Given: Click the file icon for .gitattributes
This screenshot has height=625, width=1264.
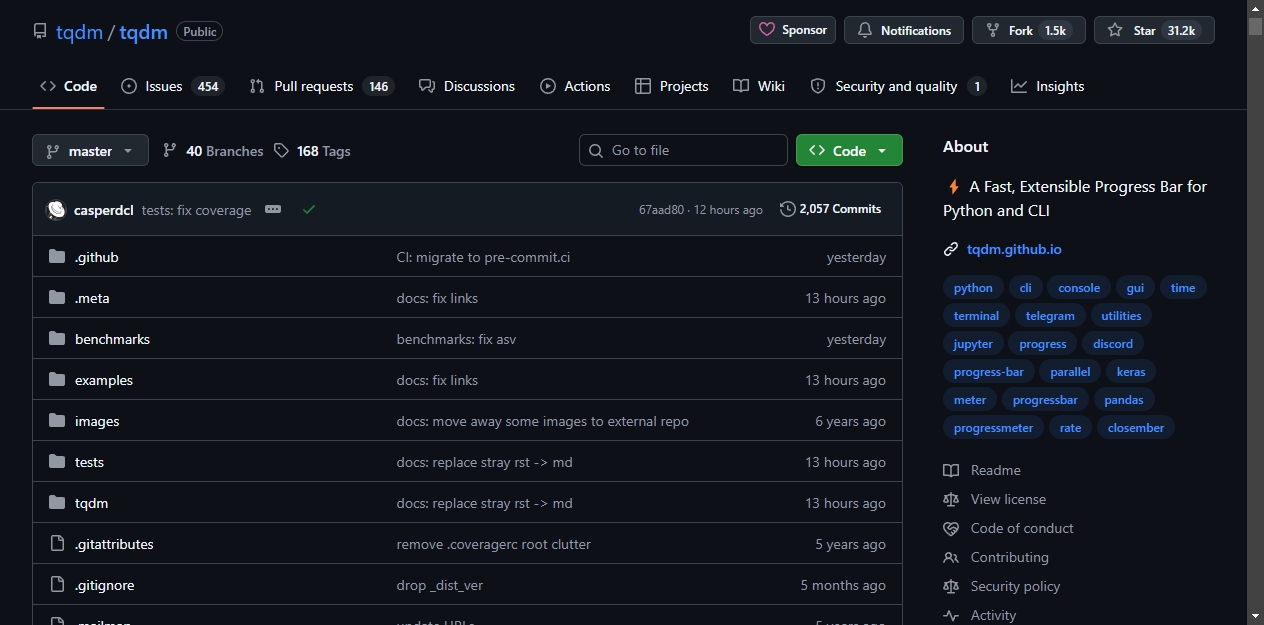Looking at the screenshot, I should 57,544.
